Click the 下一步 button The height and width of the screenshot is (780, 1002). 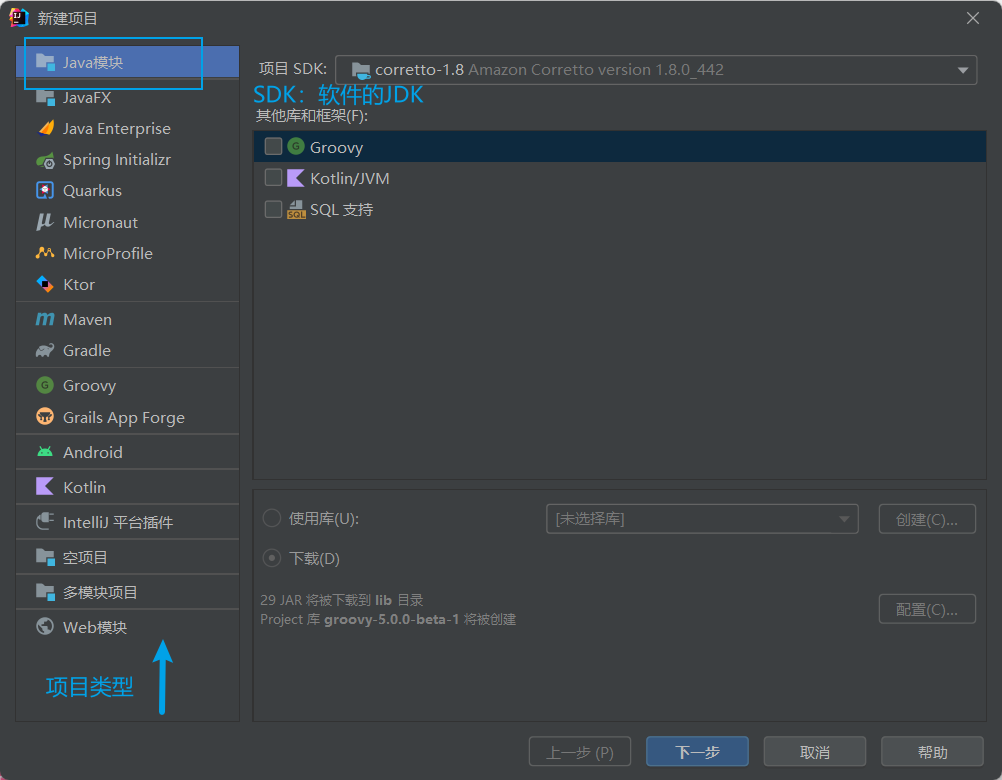tap(697, 751)
